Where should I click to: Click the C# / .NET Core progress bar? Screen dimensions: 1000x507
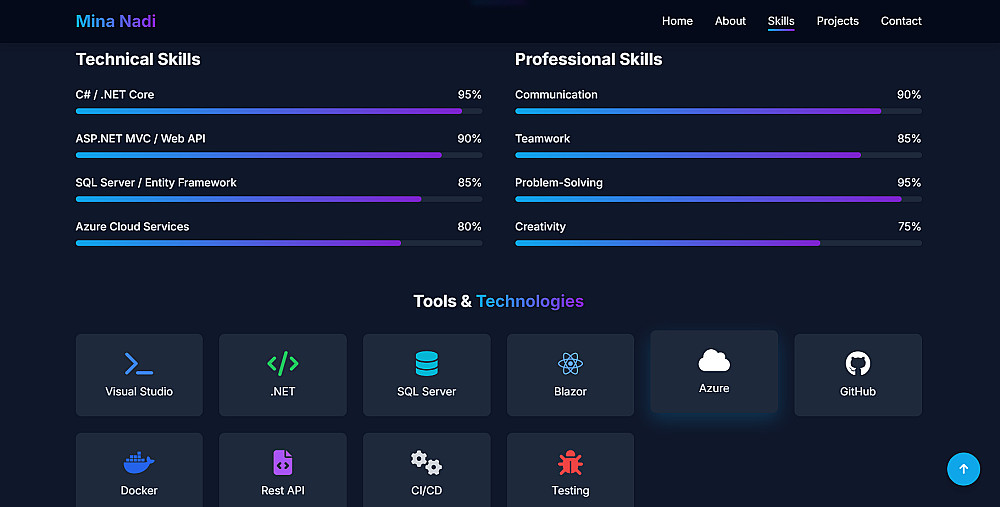(279, 111)
